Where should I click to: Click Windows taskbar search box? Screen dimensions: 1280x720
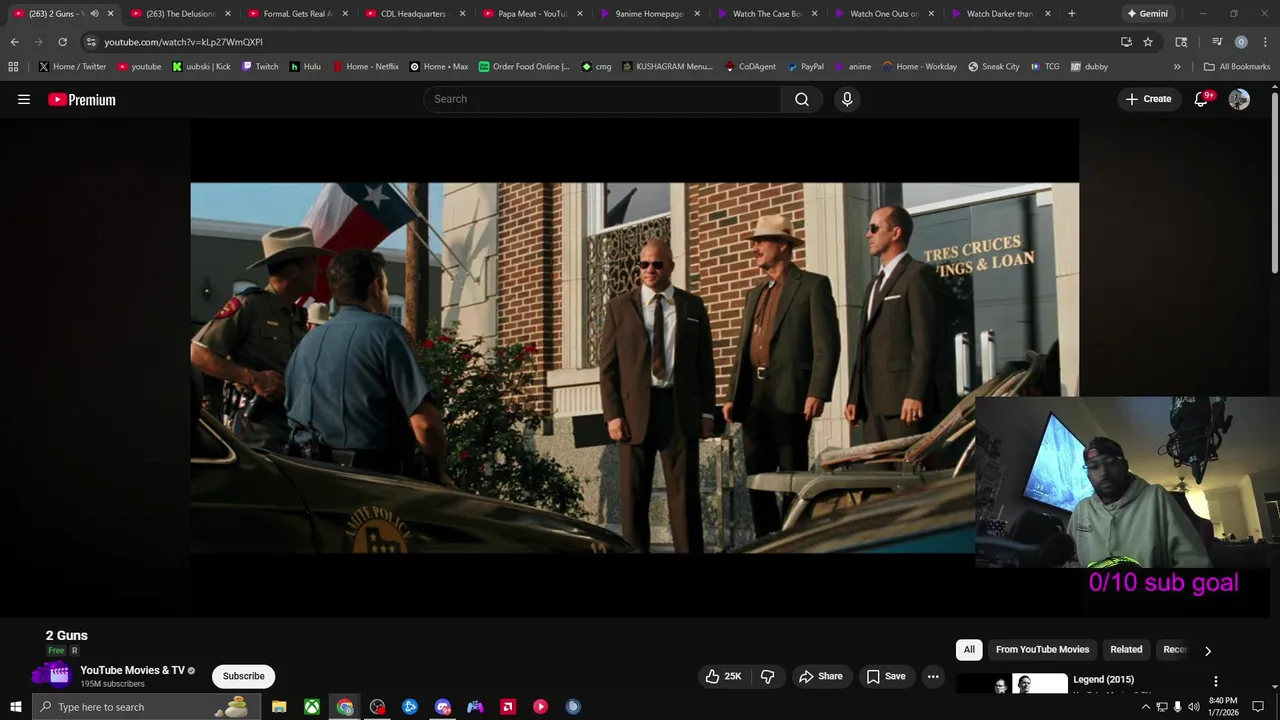click(x=147, y=707)
